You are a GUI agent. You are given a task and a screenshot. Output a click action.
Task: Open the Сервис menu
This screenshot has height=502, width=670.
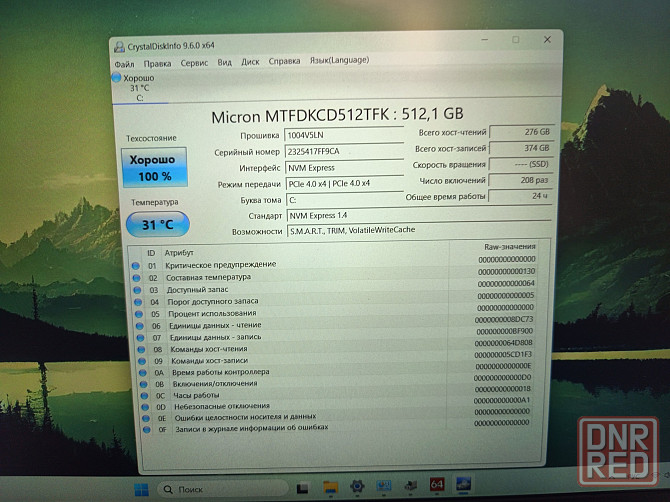click(x=194, y=63)
